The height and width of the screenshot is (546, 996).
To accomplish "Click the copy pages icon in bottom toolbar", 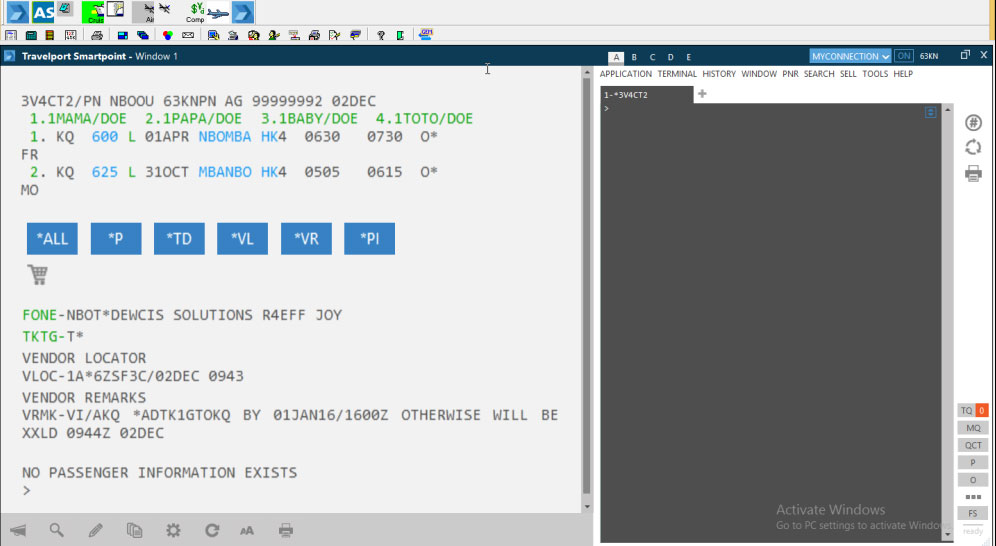I will tap(134, 530).
